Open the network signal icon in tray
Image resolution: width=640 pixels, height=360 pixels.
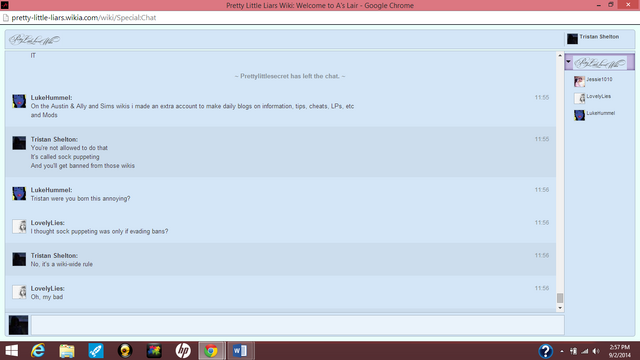point(585,351)
